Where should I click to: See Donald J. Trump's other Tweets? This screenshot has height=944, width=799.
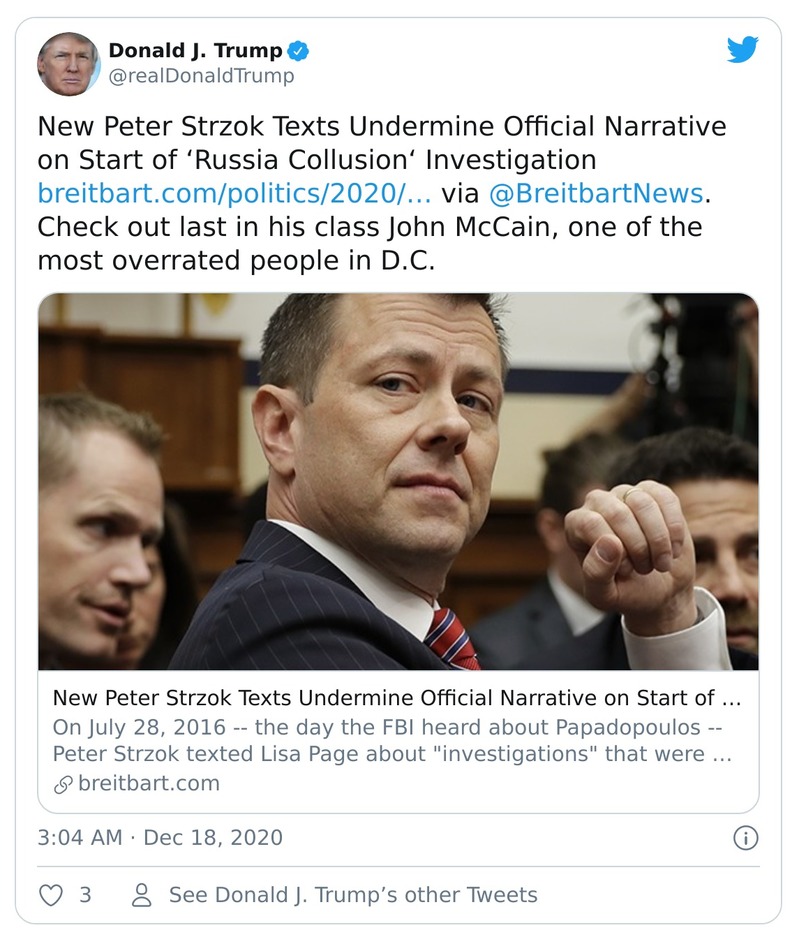352,894
